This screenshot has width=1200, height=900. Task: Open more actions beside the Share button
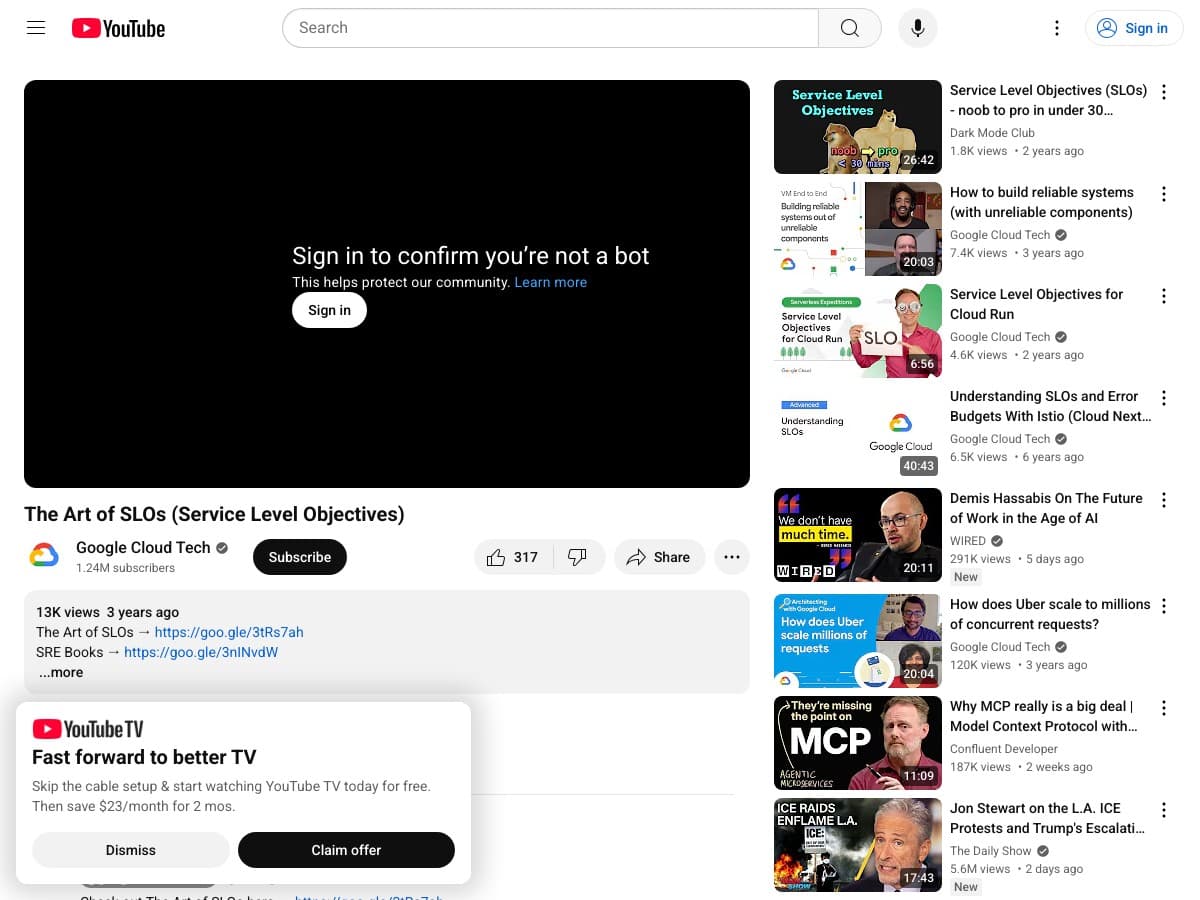pyautogui.click(x=732, y=557)
